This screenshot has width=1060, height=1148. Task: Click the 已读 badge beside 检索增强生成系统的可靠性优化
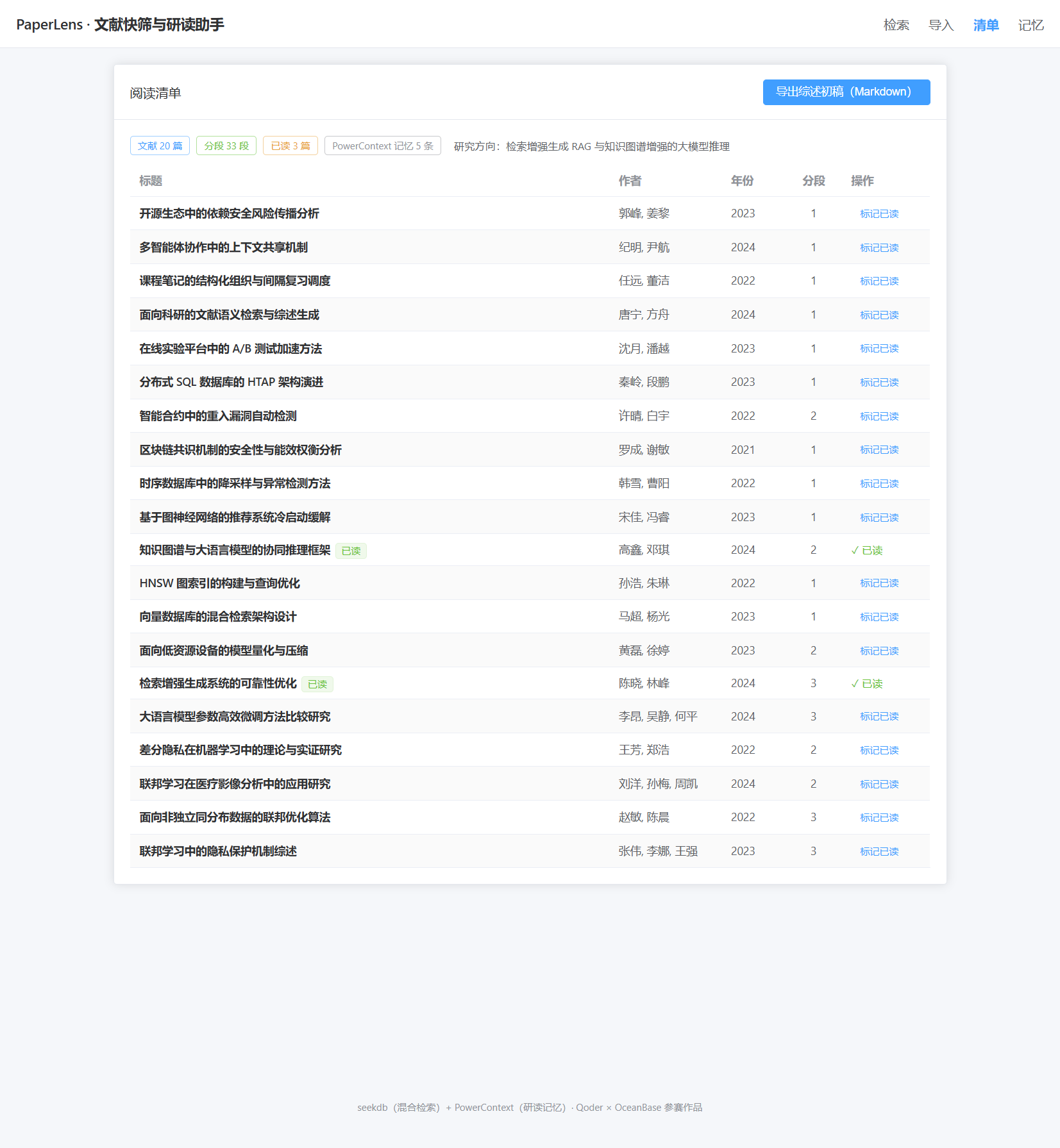coord(317,684)
